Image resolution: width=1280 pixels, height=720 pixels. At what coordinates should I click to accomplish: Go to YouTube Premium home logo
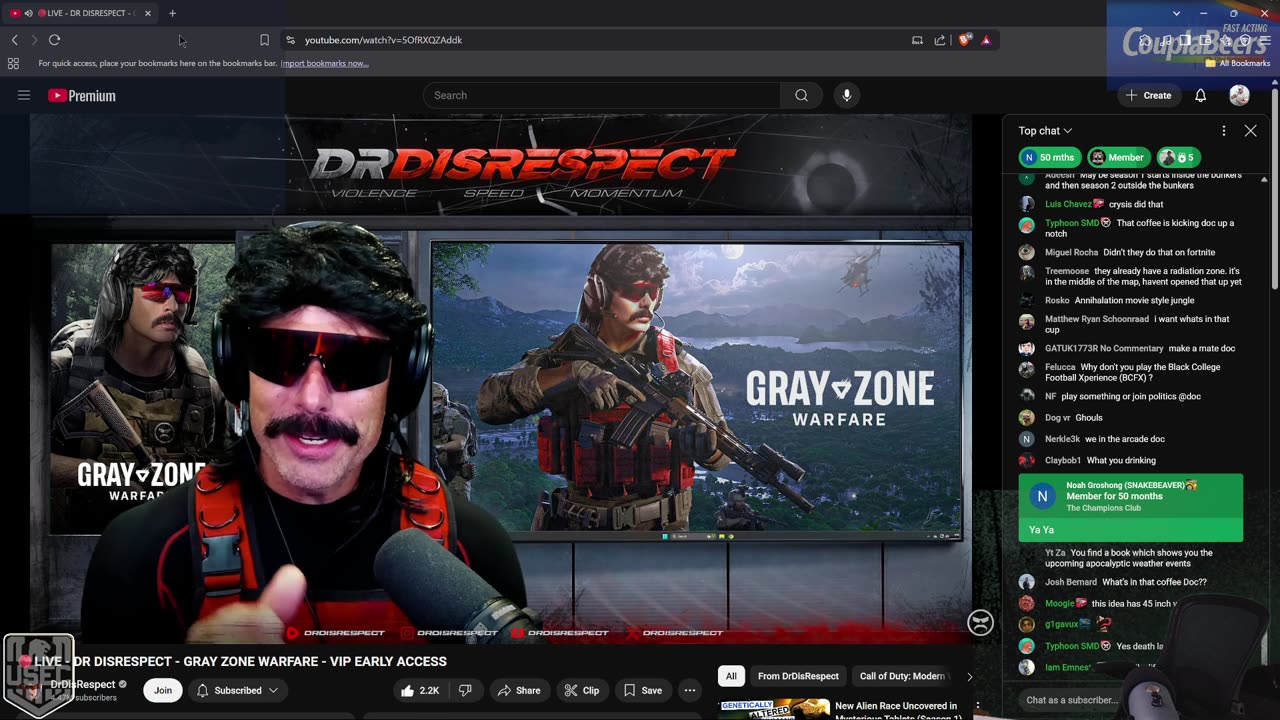82,96
